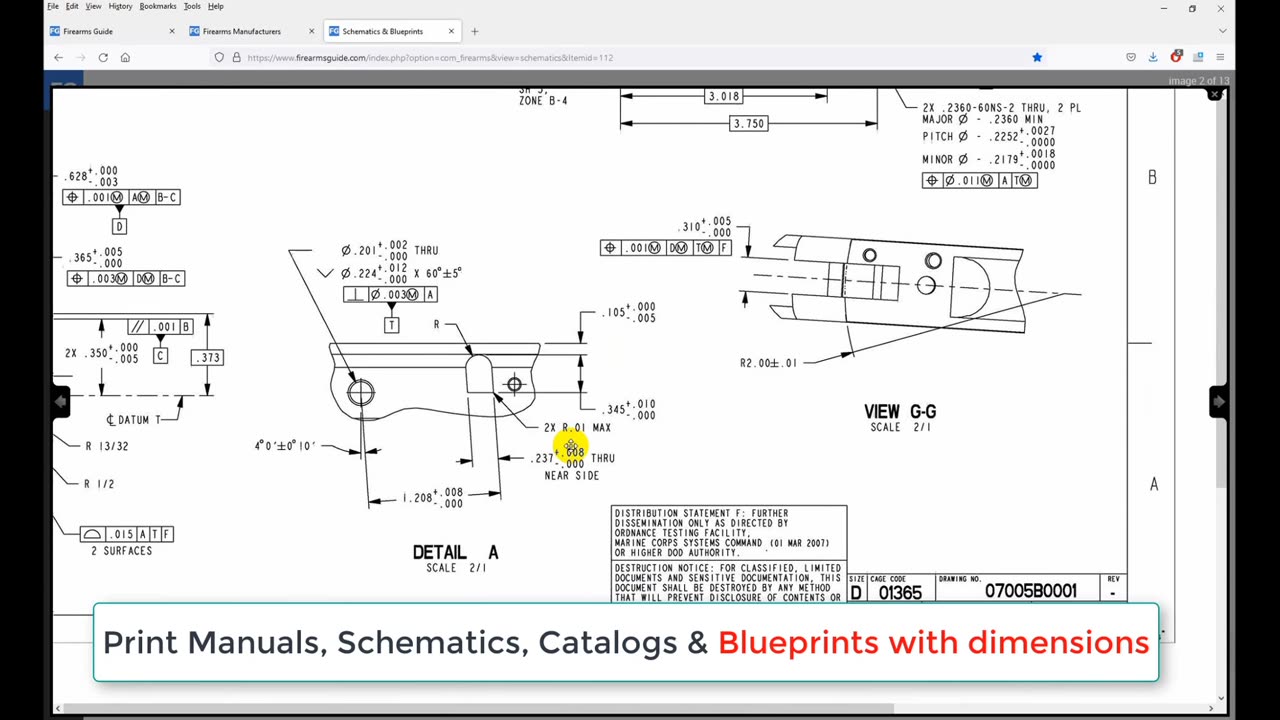
Task: Open the File menu
Action: tap(53, 6)
